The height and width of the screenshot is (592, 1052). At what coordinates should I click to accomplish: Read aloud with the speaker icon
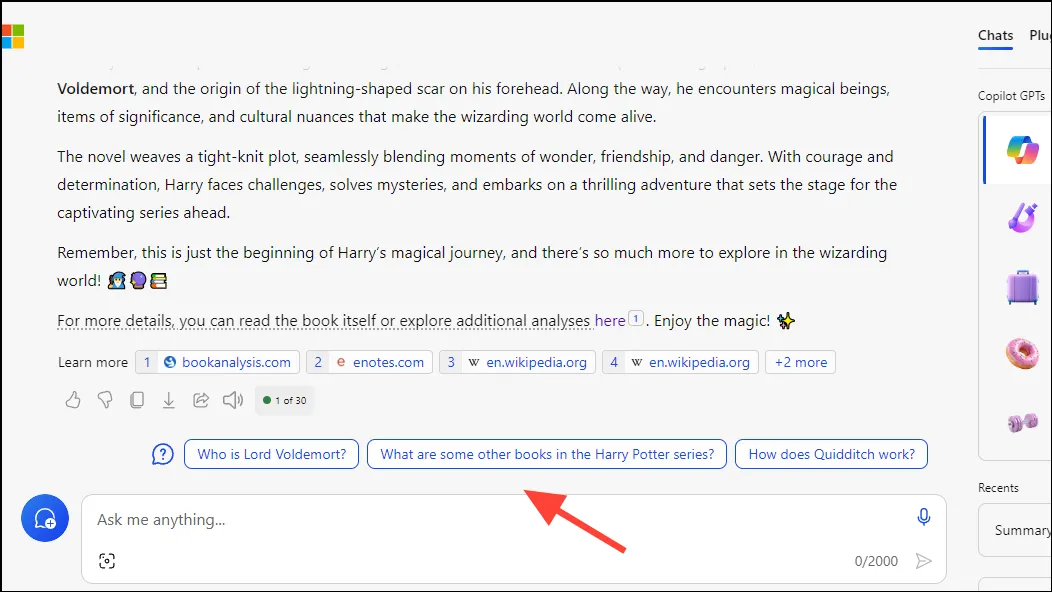(233, 400)
